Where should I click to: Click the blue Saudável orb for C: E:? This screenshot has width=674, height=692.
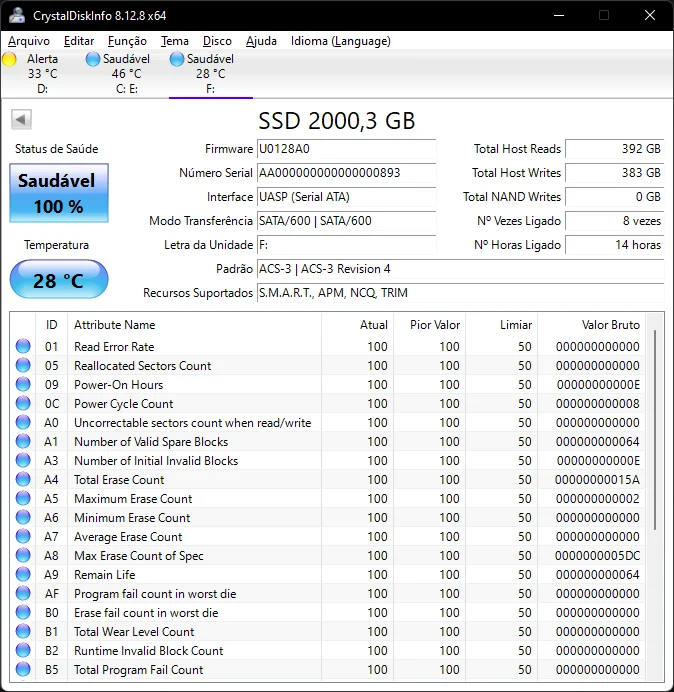point(93,59)
